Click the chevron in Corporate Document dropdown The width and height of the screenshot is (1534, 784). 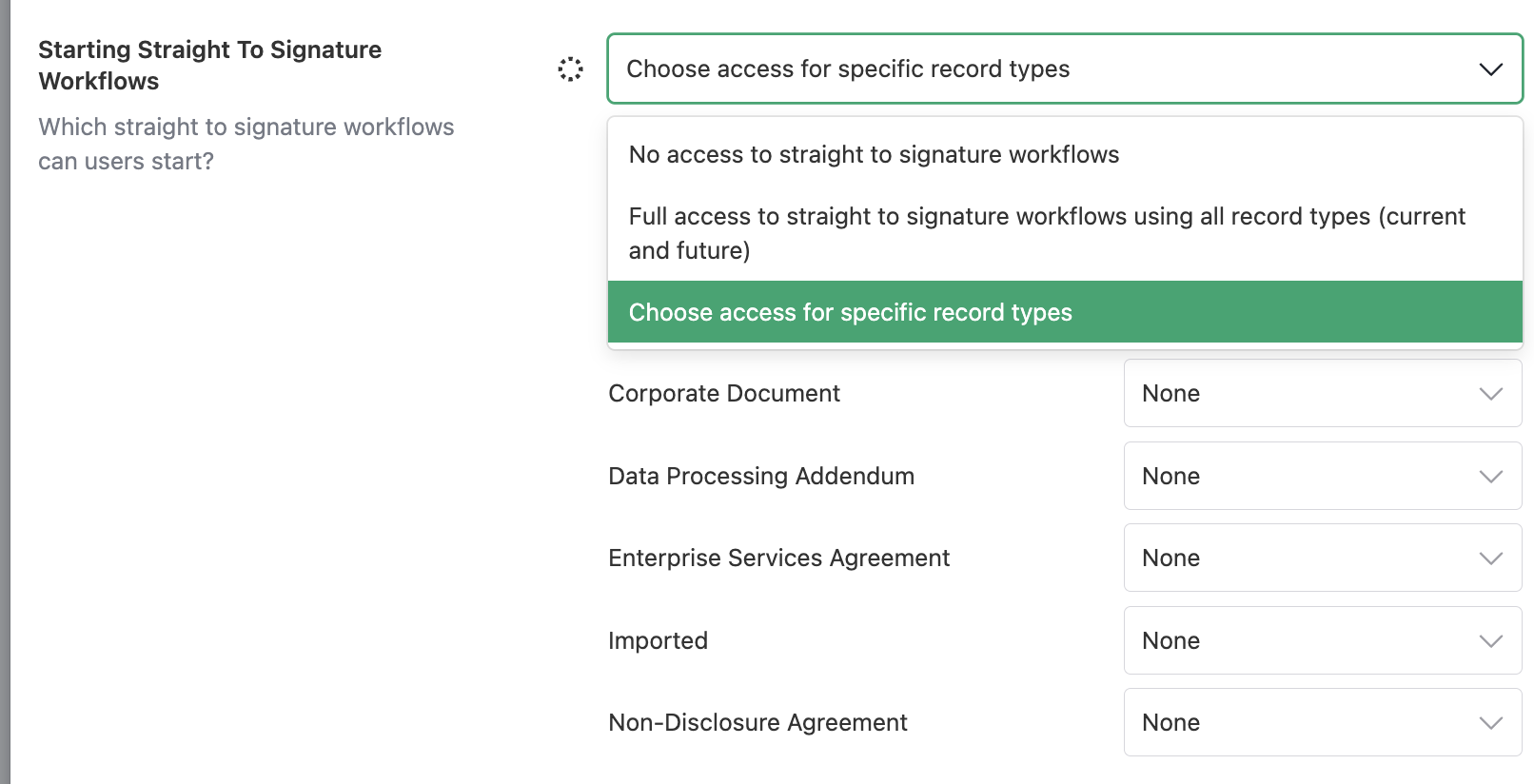(1490, 394)
